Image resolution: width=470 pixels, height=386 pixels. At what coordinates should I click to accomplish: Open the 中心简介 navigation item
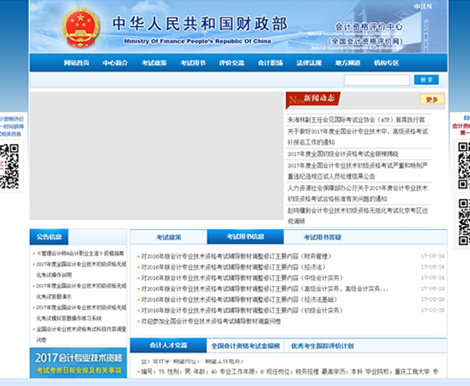(x=115, y=63)
